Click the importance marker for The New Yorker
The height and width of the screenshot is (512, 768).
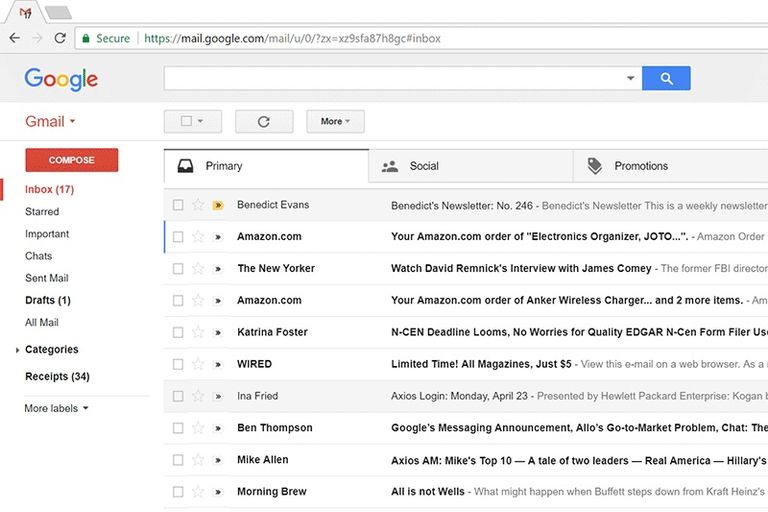(x=218, y=269)
